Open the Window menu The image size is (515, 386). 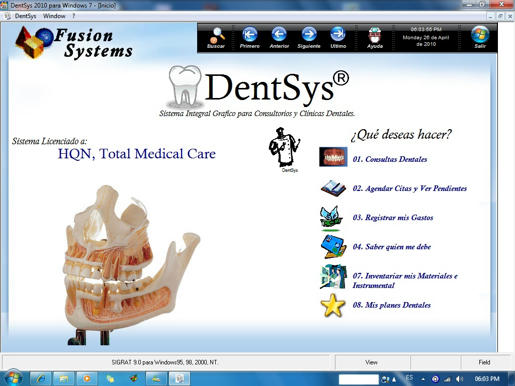[54, 16]
